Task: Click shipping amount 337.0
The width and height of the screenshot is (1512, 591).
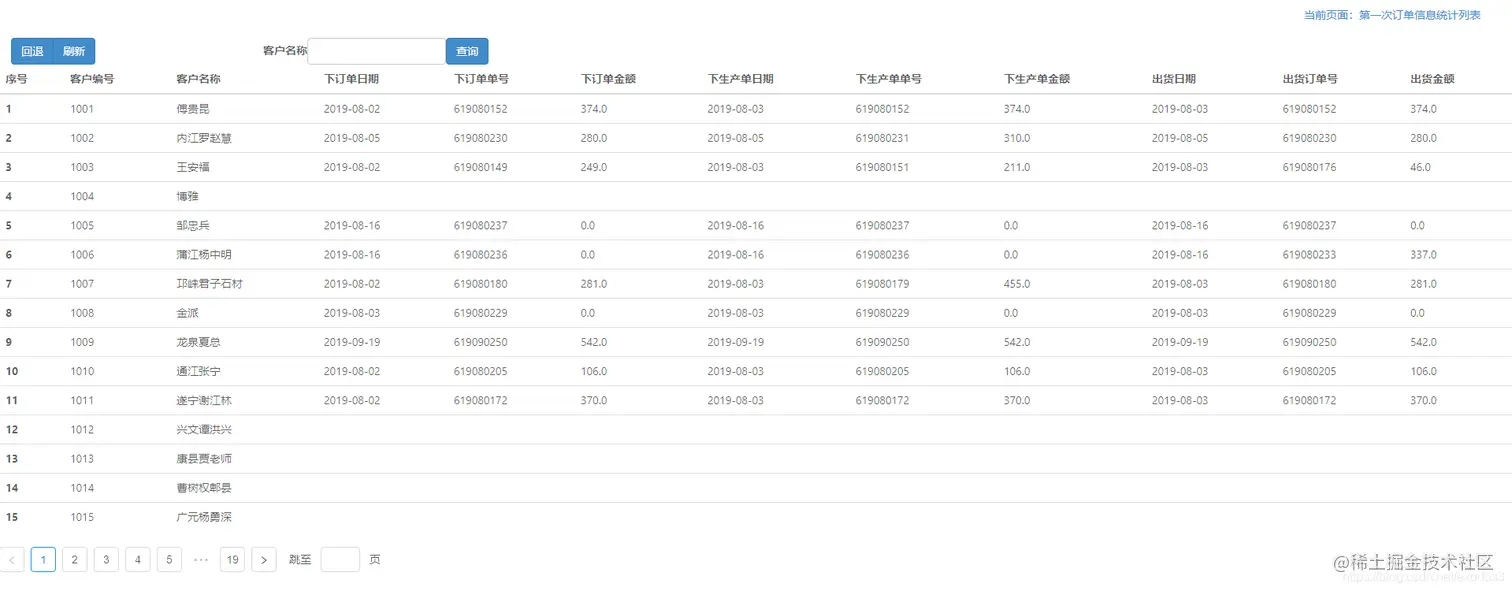Action: (x=1423, y=255)
